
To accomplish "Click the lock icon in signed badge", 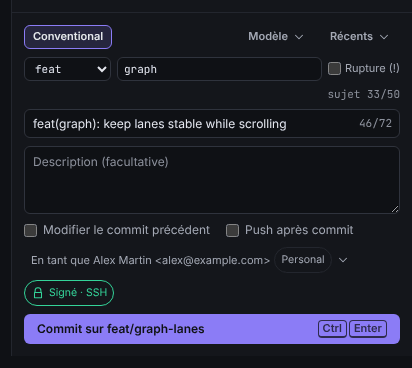I will [38, 293].
